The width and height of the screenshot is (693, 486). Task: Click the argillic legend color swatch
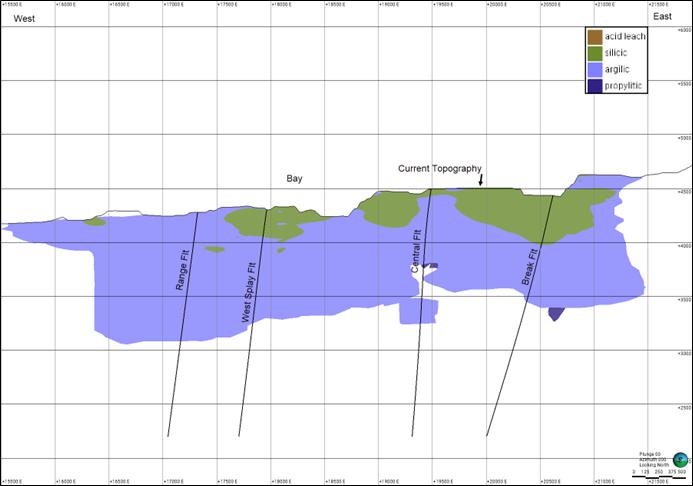[595, 69]
